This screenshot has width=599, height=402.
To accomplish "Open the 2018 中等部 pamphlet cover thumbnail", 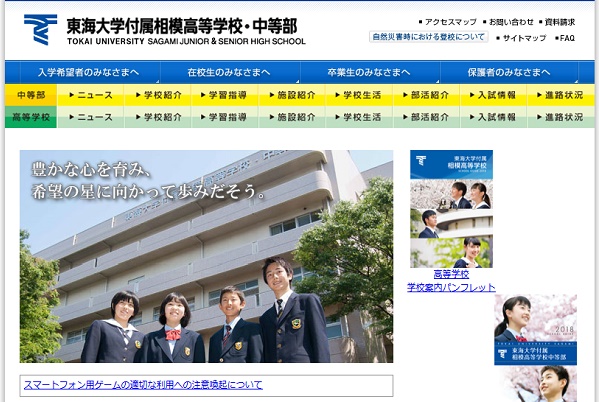I will click(x=536, y=348).
